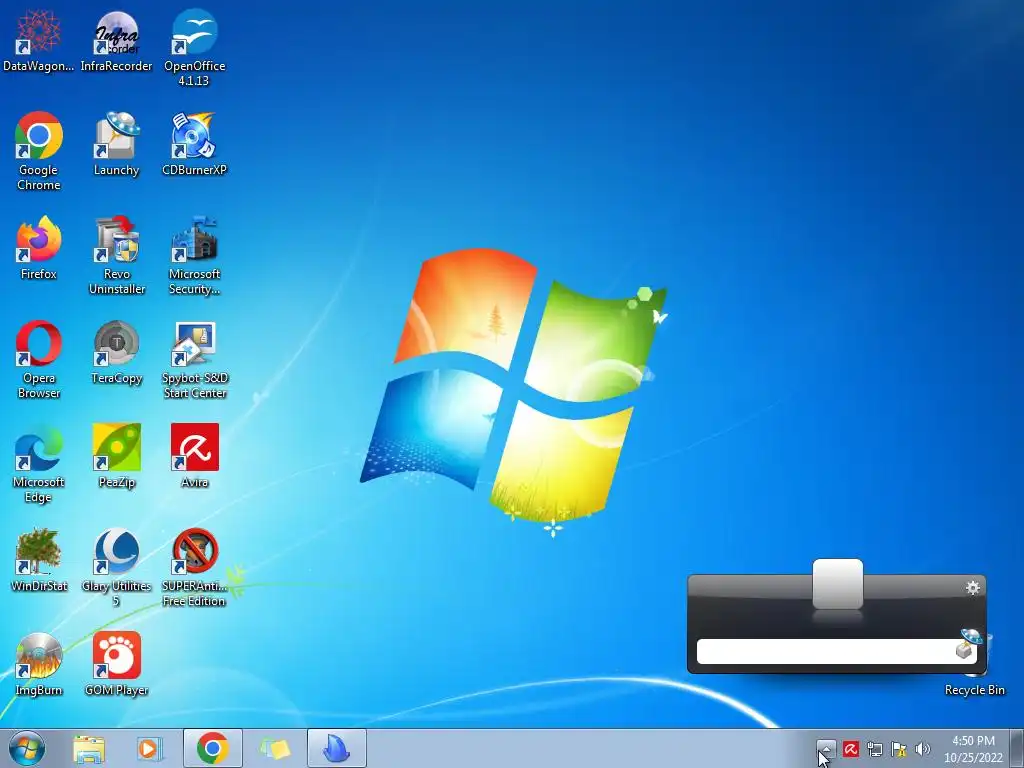Viewport: 1024px width, 768px height.
Task: Click the CDBurnerXP desktop icon
Action: (x=194, y=144)
